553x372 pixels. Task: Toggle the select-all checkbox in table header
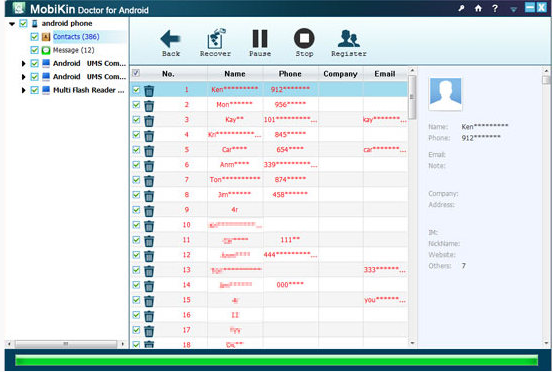[x=136, y=73]
